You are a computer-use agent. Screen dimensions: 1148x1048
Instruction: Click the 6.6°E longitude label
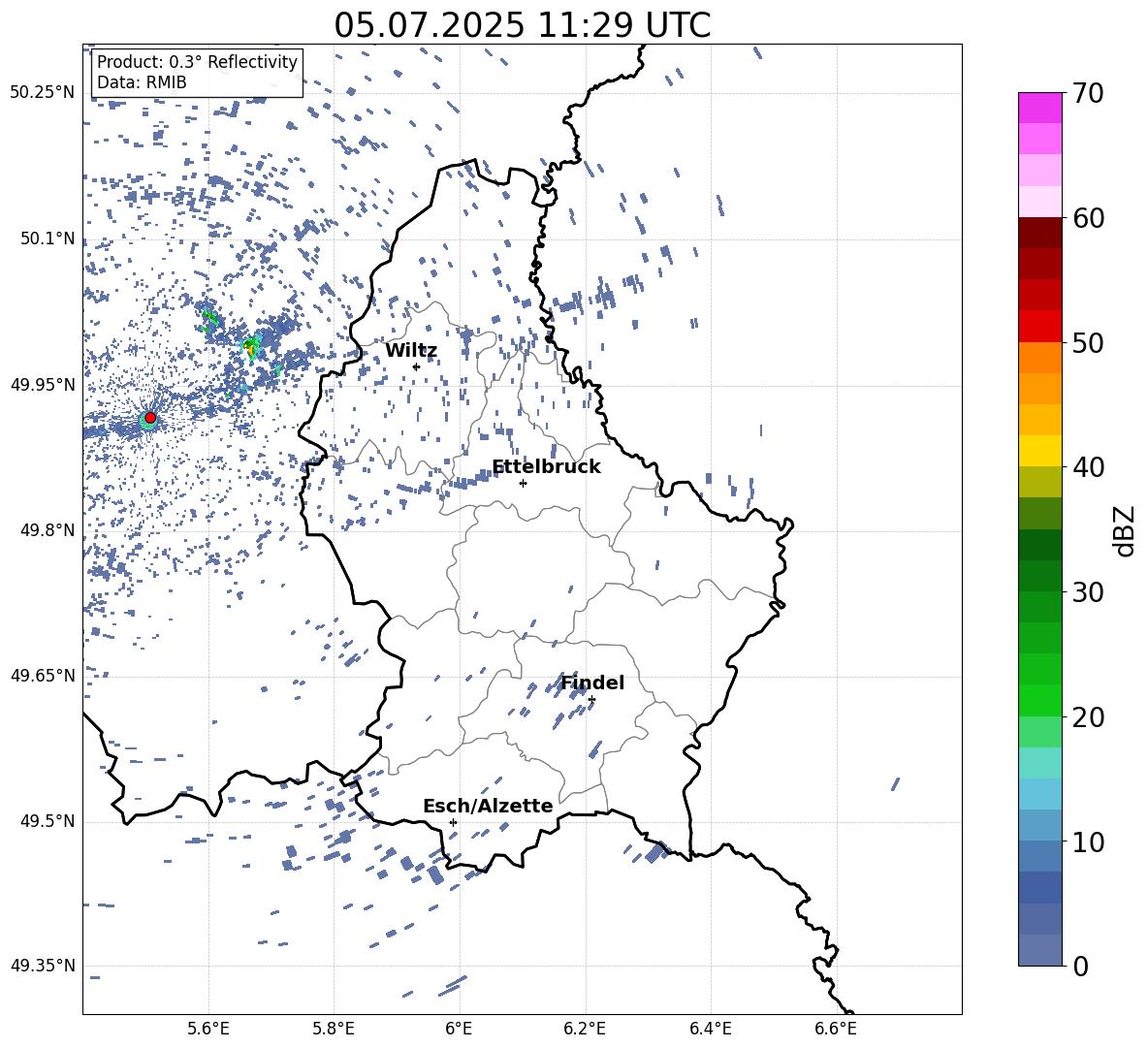pyautogui.click(x=836, y=1029)
